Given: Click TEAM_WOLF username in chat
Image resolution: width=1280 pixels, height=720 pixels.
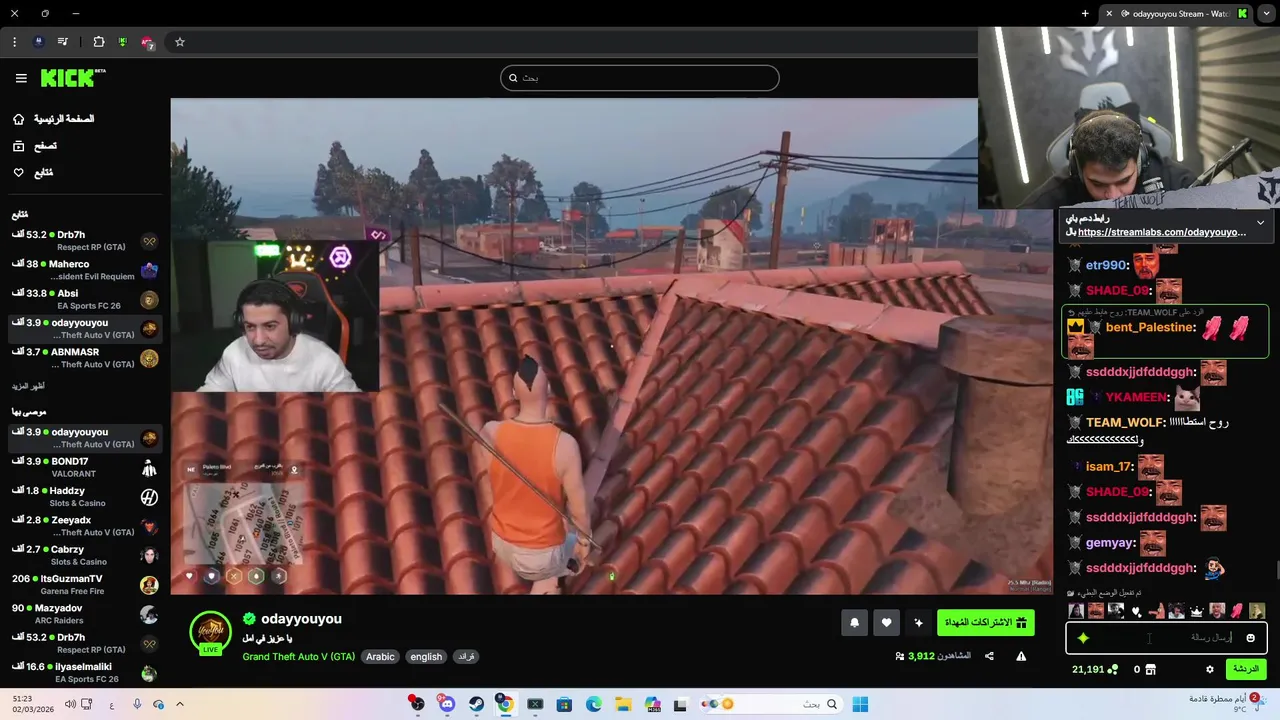Looking at the screenshot, I should (1125, 423).
